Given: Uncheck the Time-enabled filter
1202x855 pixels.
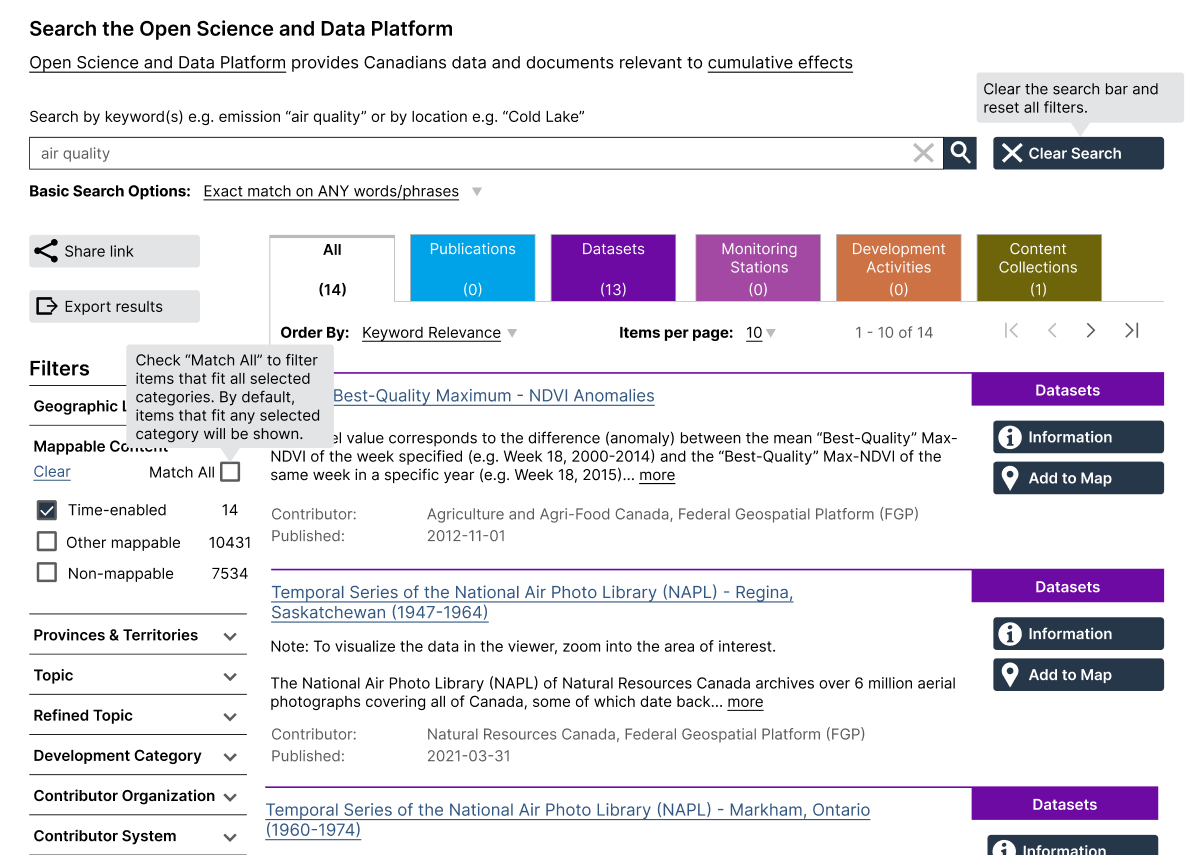Looking at the screenshot, I should point(46,510).
